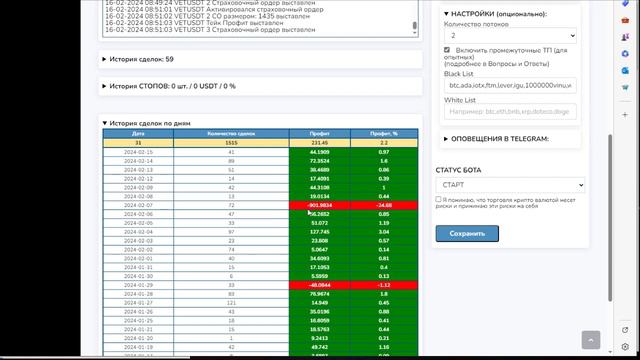Click the red percent cell -24.68
640x360 pixels.
click(x=384, y=205)
